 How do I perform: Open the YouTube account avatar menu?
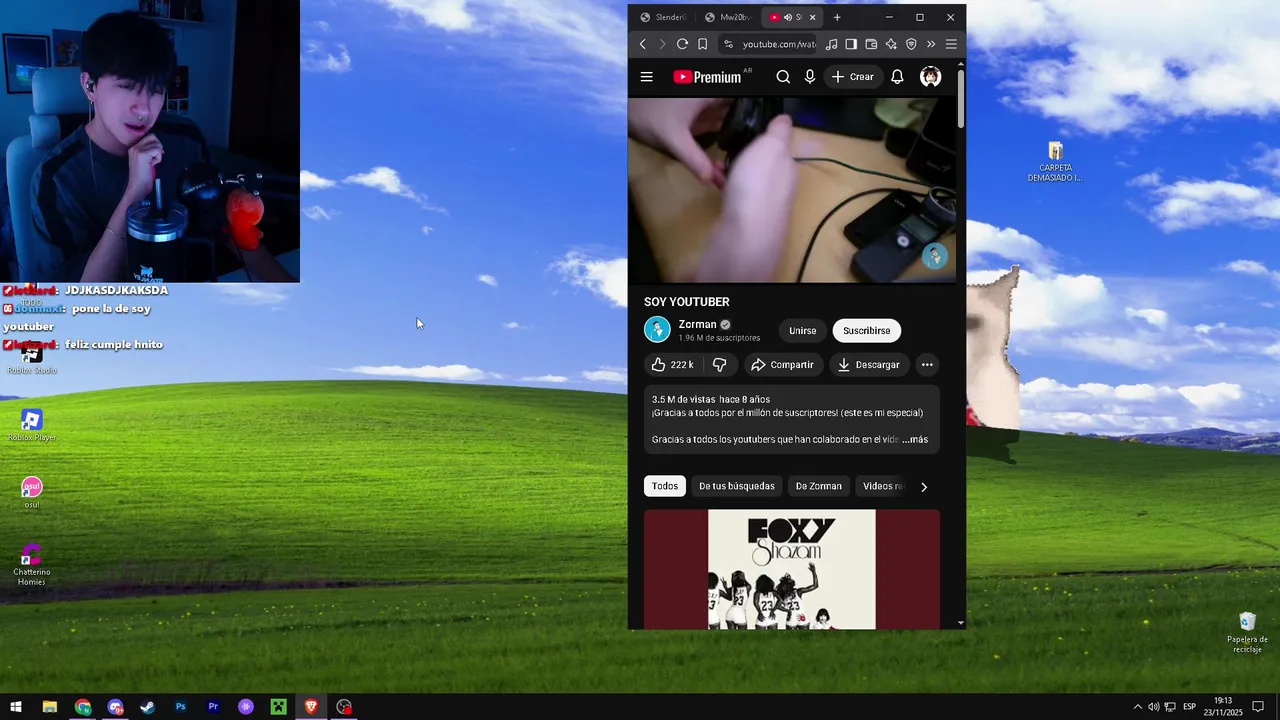coord(930,77)
